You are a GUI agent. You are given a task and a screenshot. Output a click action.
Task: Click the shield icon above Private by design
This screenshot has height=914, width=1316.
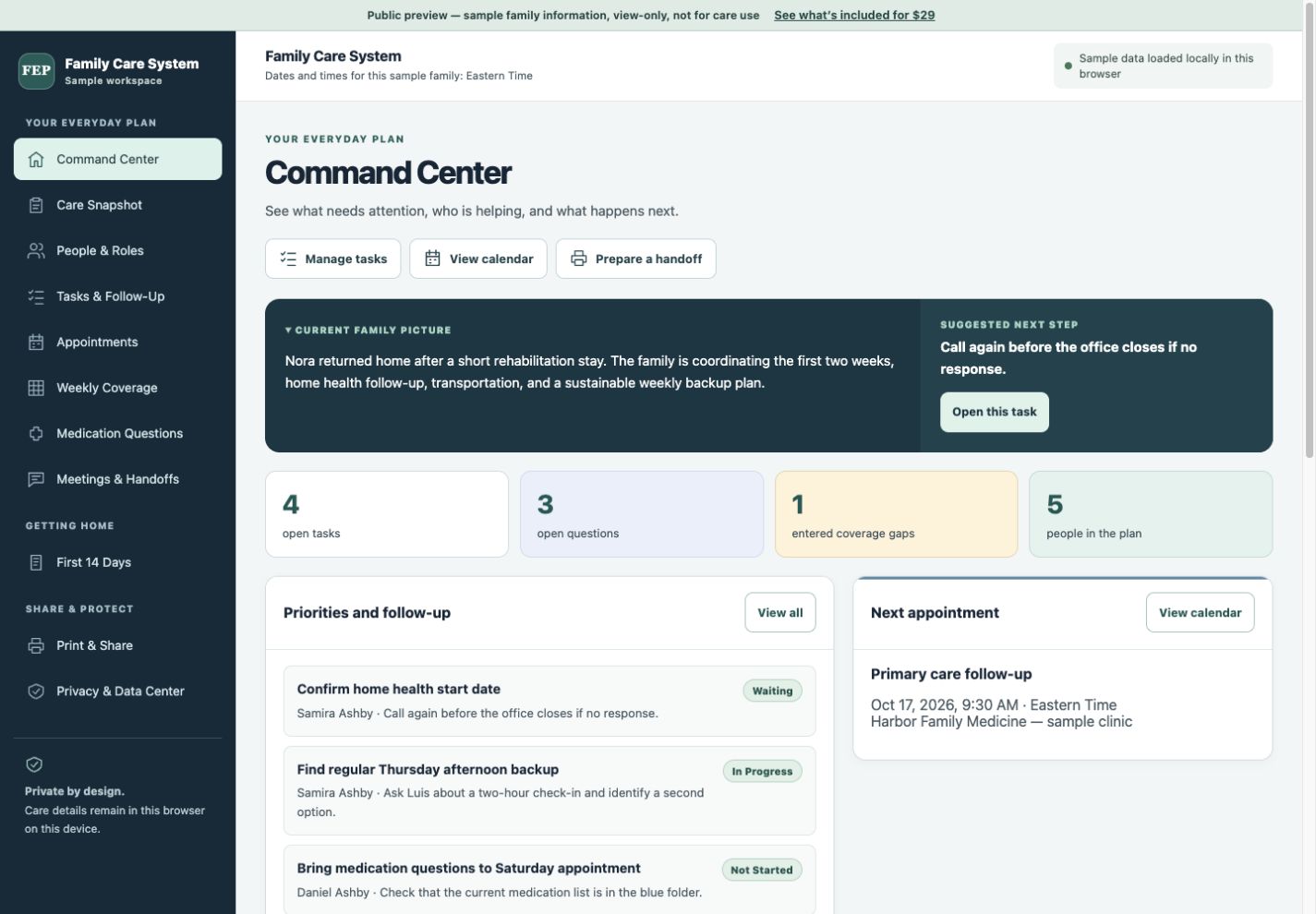tap(34, 764)
